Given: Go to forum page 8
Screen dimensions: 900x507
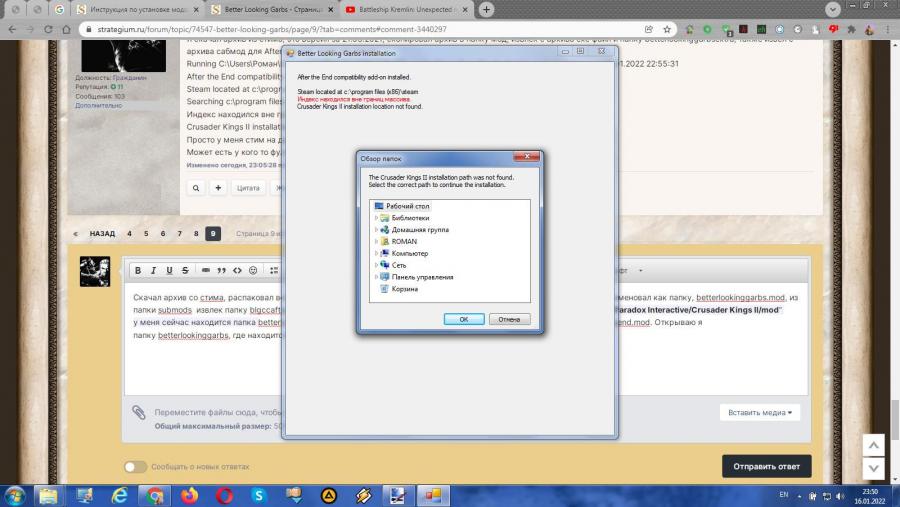Looking at the screenshot, I should (x=196, y=234).
